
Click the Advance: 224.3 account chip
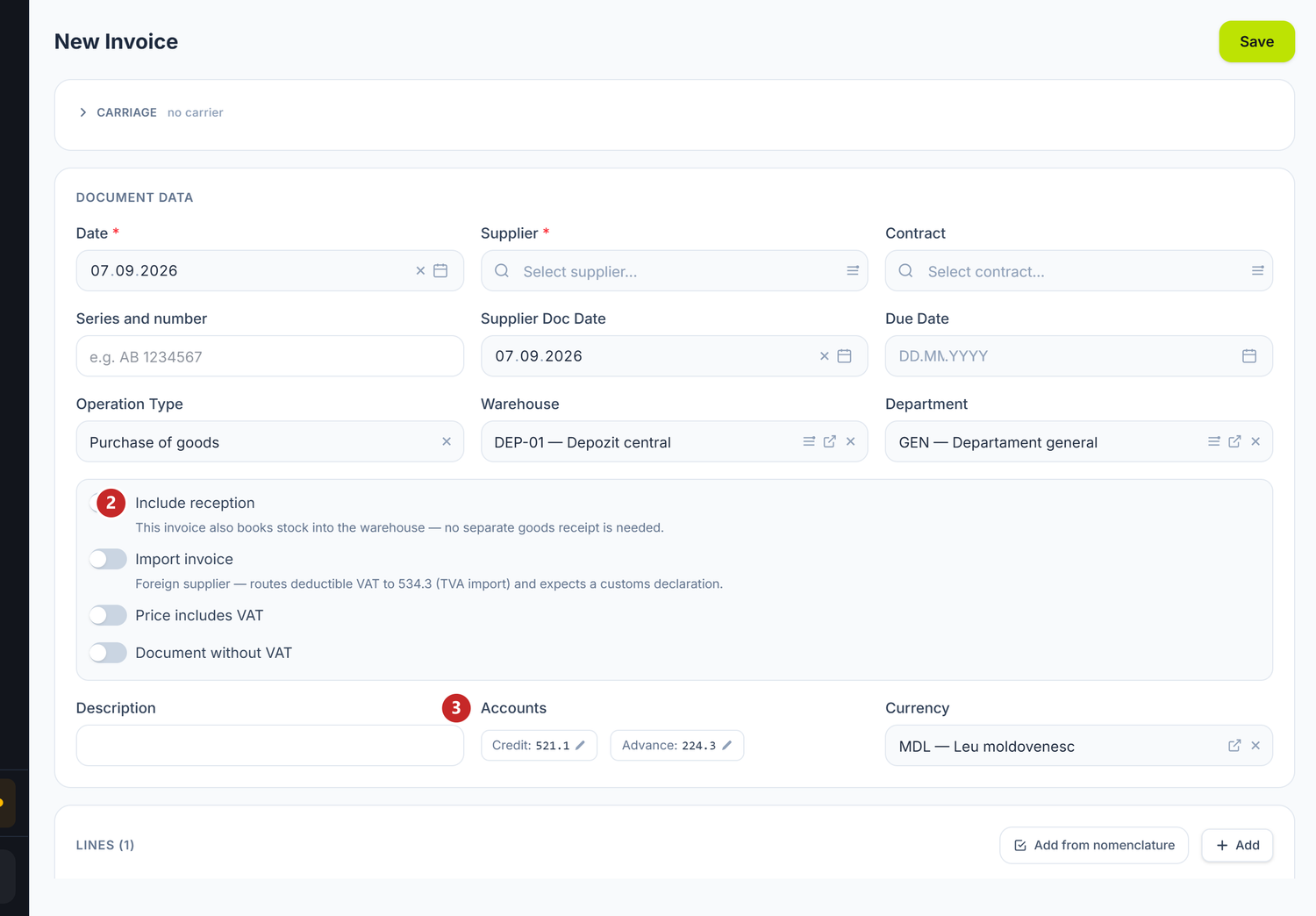click(676, 746)
